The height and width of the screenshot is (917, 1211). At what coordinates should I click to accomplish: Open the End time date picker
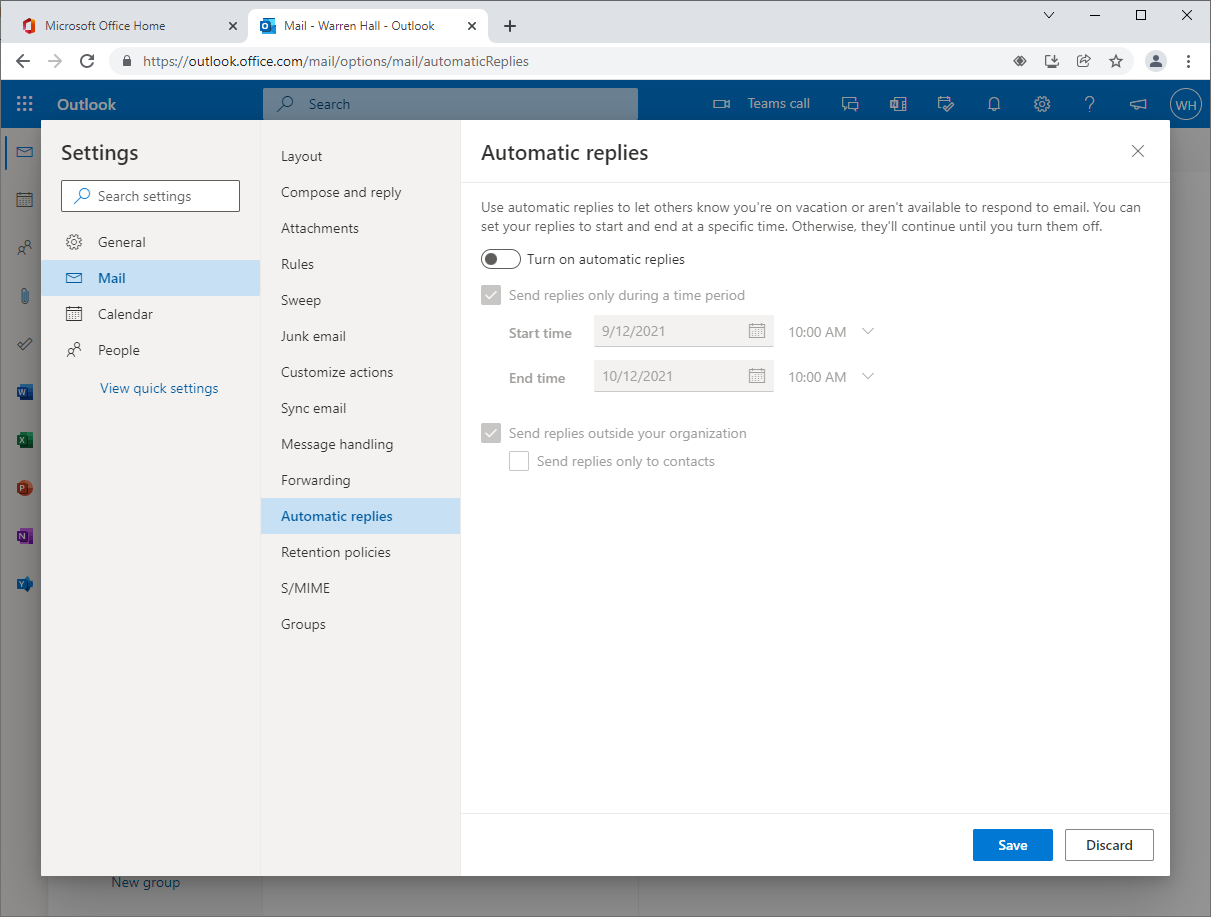(757, 376)
